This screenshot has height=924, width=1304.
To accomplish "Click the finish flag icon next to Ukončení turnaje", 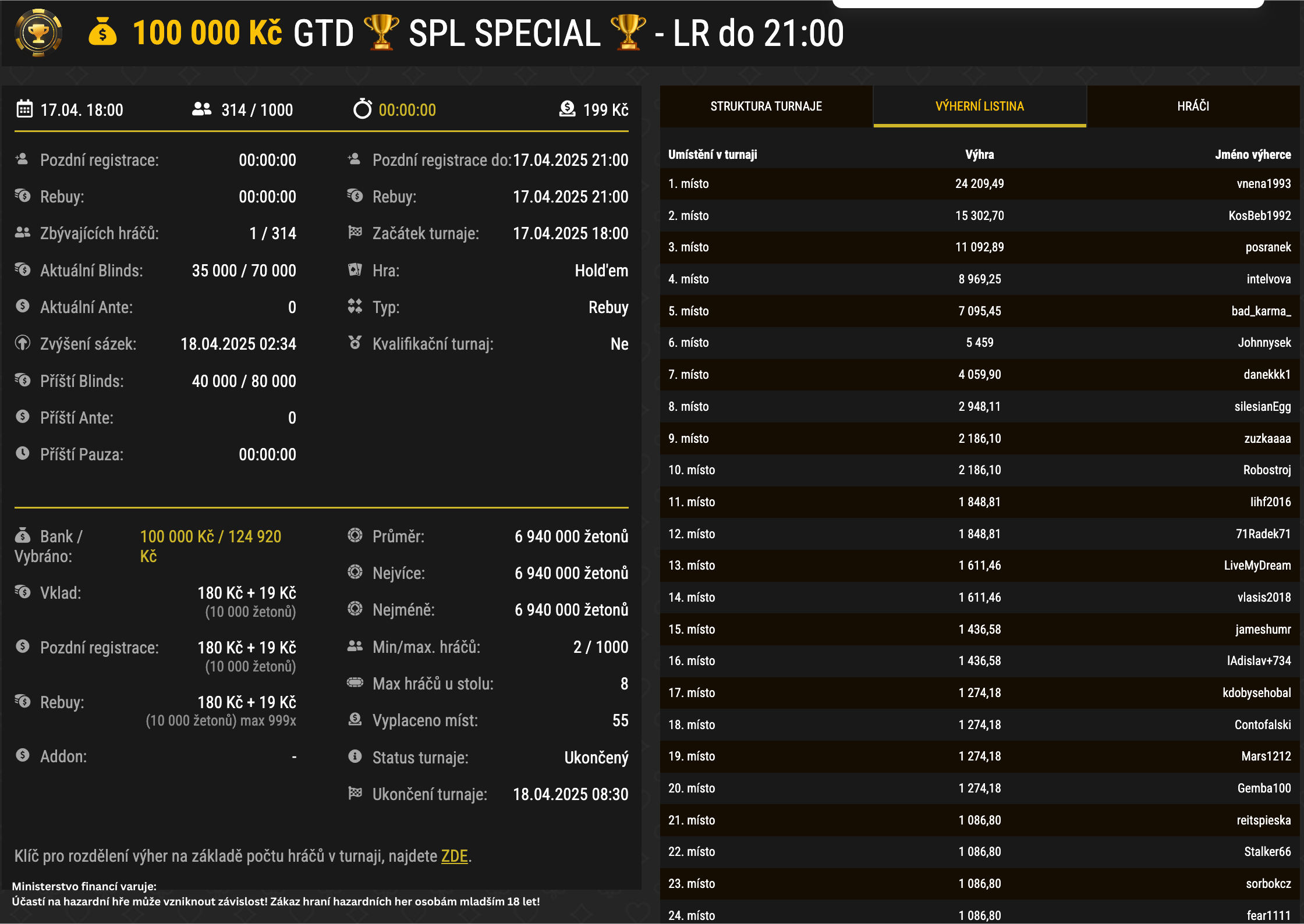I will [355, 794].
